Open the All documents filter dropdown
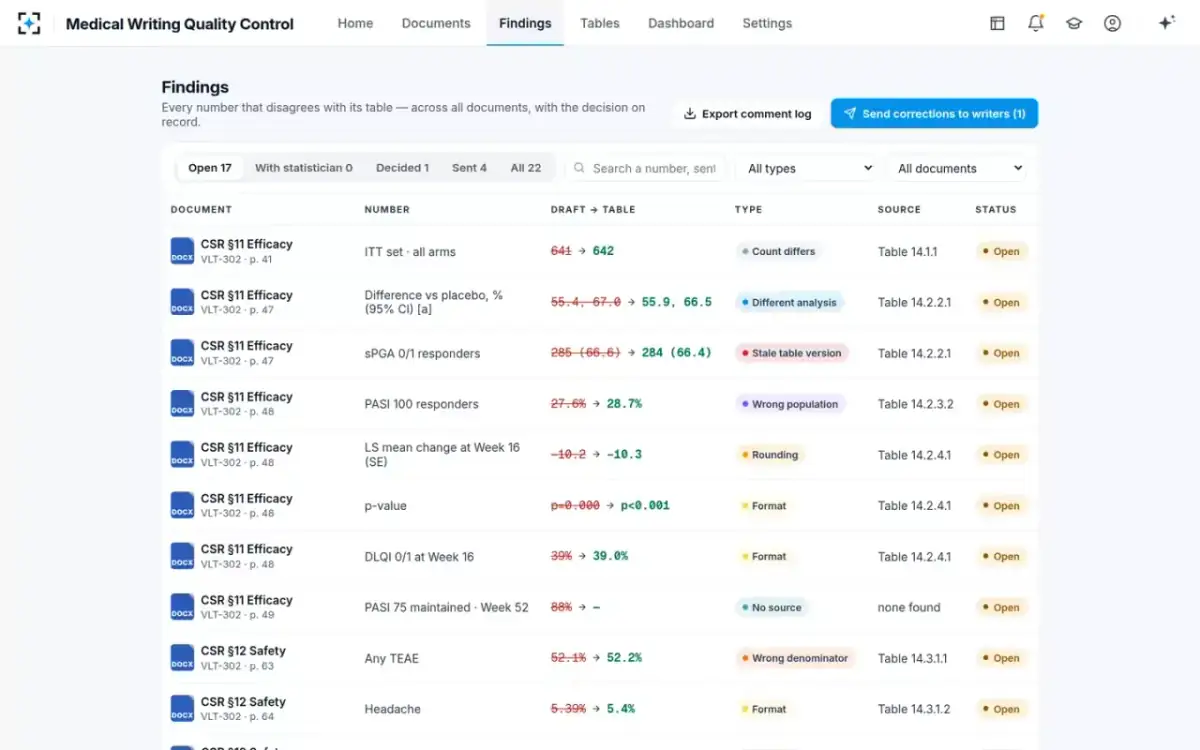The width and height of the screenshot is (1200, 750). coord(959,168)
